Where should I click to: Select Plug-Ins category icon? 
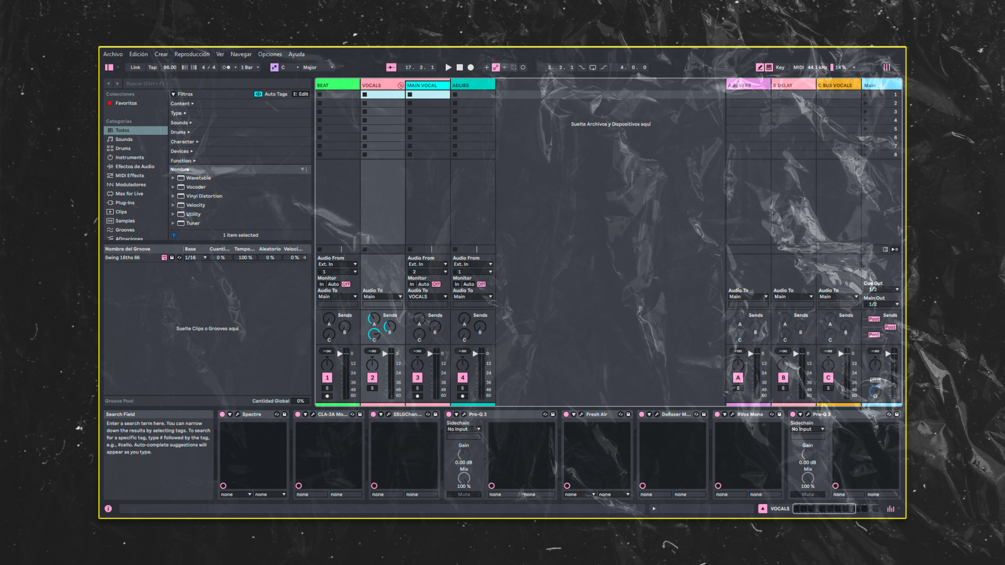pyautogui.click(x=110, y=202)
